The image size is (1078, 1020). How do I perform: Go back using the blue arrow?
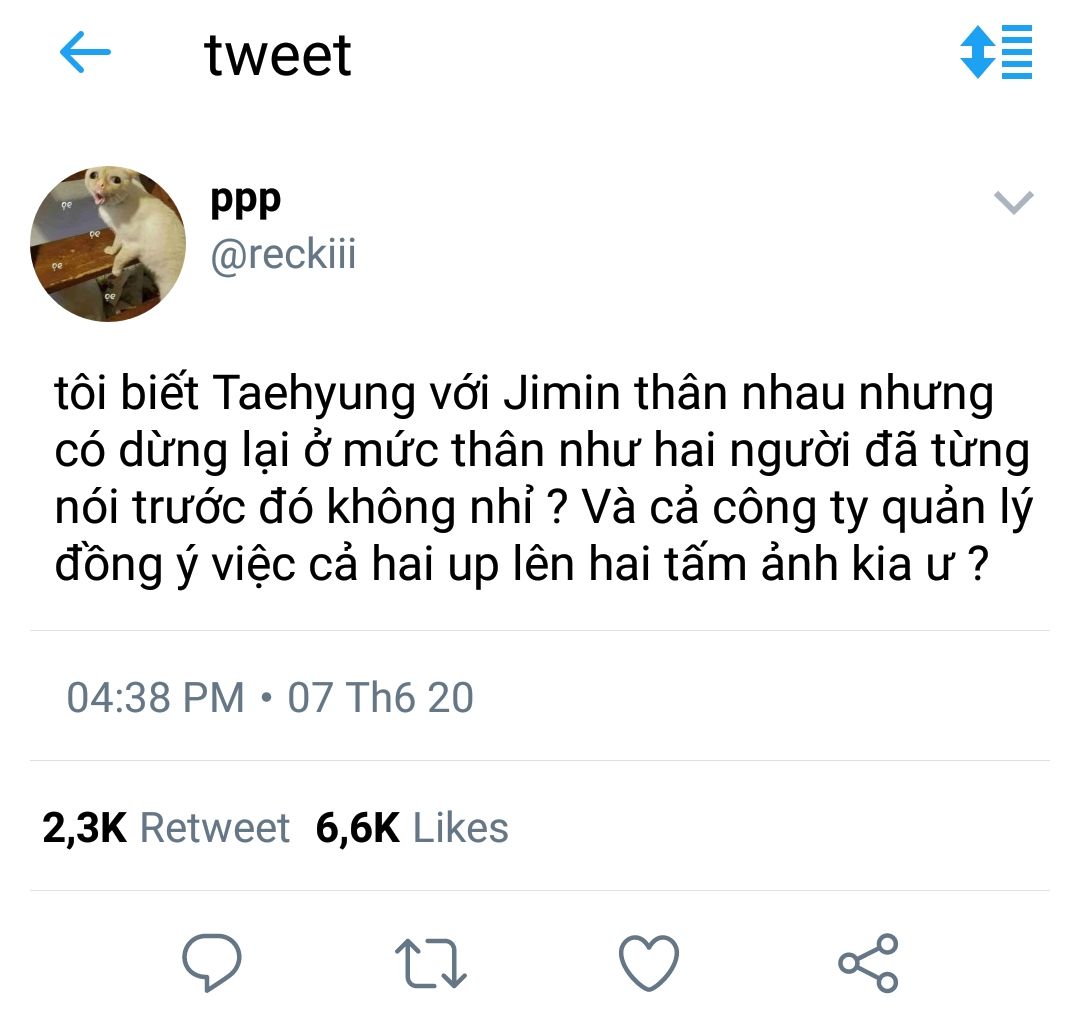85,52
